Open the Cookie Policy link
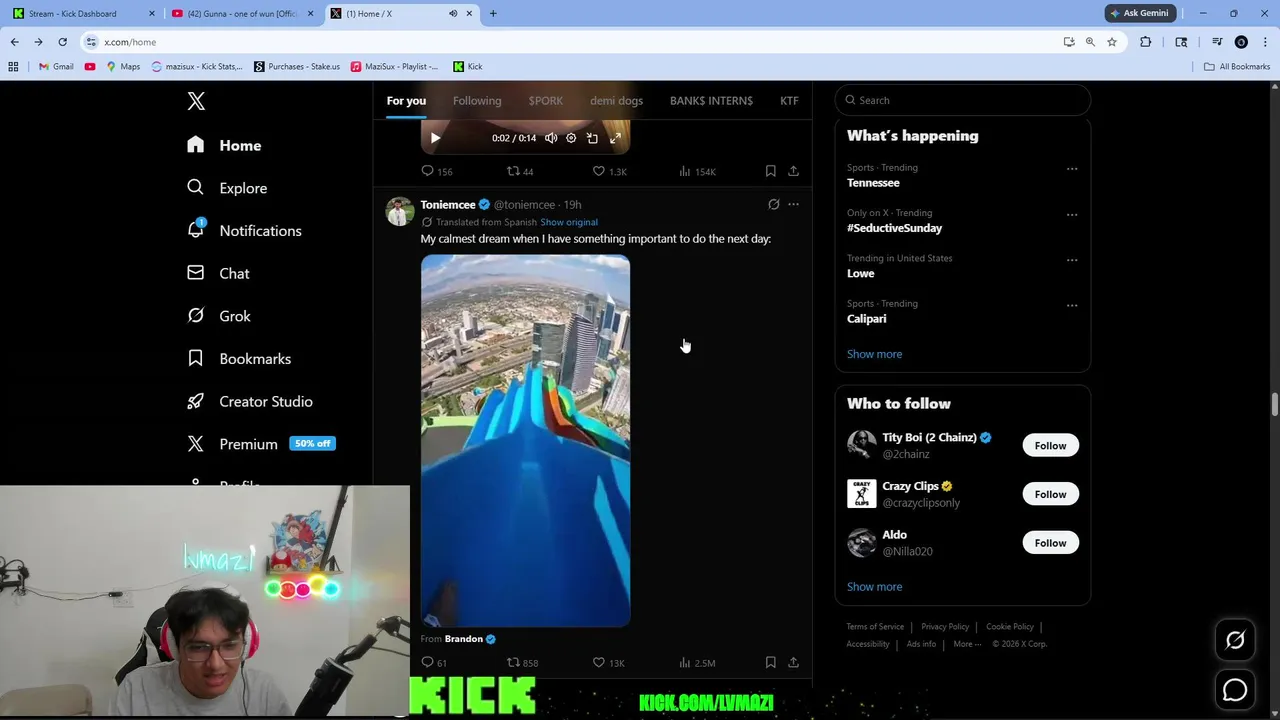Image resolution: width=1280 pixels, height=720 pixels. (x=1010, y=627)
